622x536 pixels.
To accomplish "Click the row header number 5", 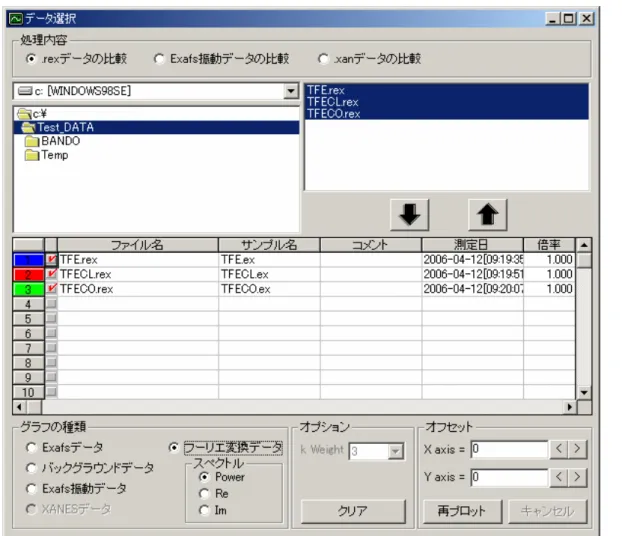I will pos(28,319).
